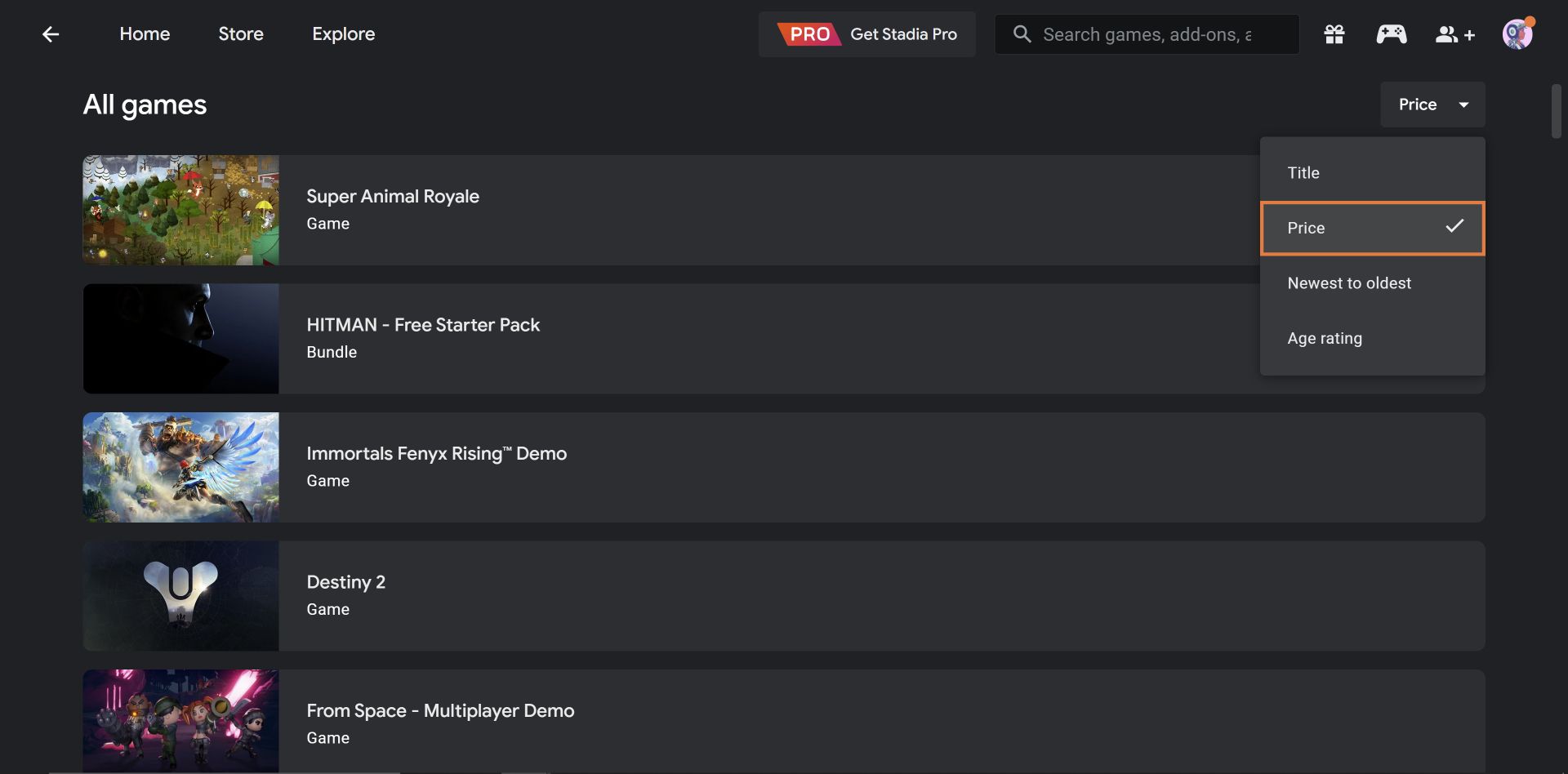Open the gift redeem icon
Screen dimensions: 1568x774
tap(1334, 34)
